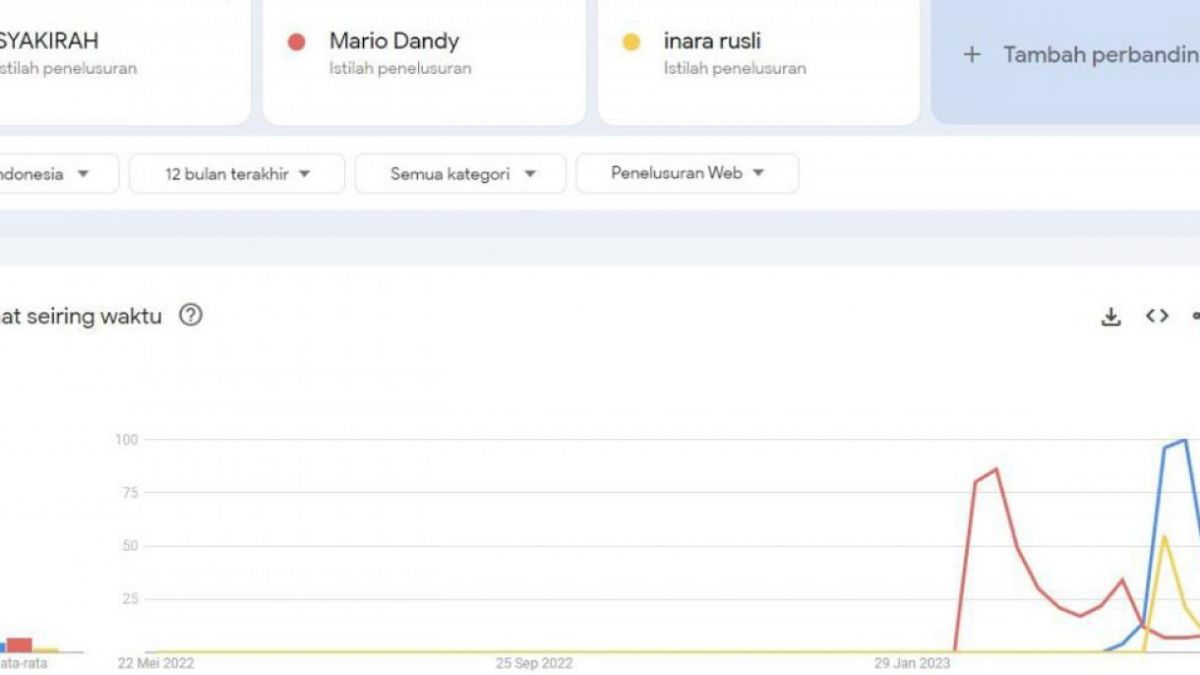Click 'Tambah perbandingan' to add a term
The width and height of the screenshot is (1200, 675).
(1090, 55)
